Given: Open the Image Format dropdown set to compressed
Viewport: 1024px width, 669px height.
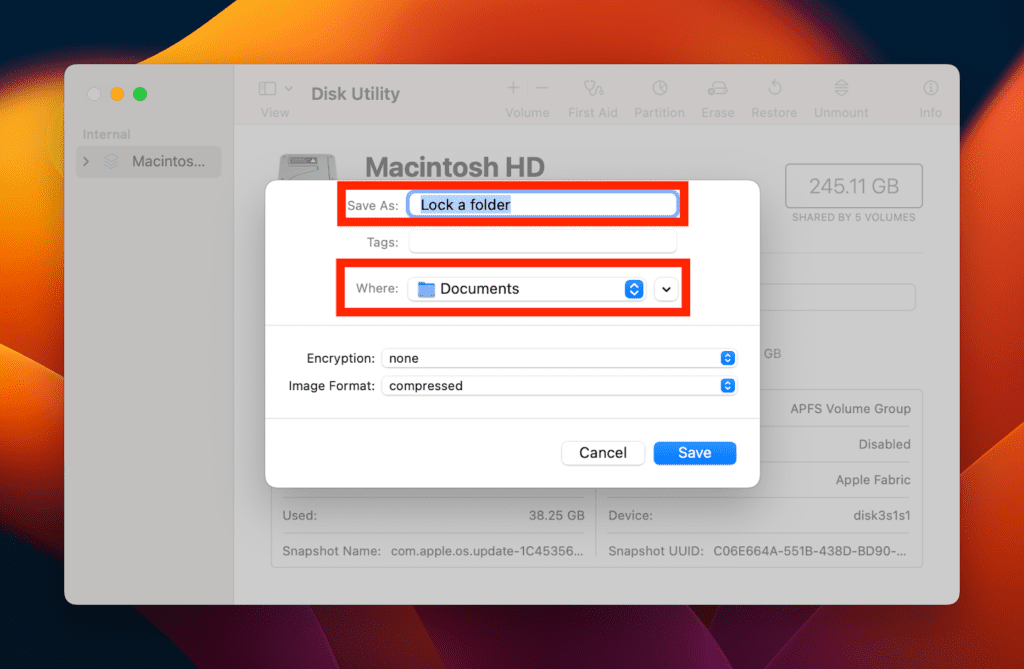Looking at the screenshot, I should [559, 385].
